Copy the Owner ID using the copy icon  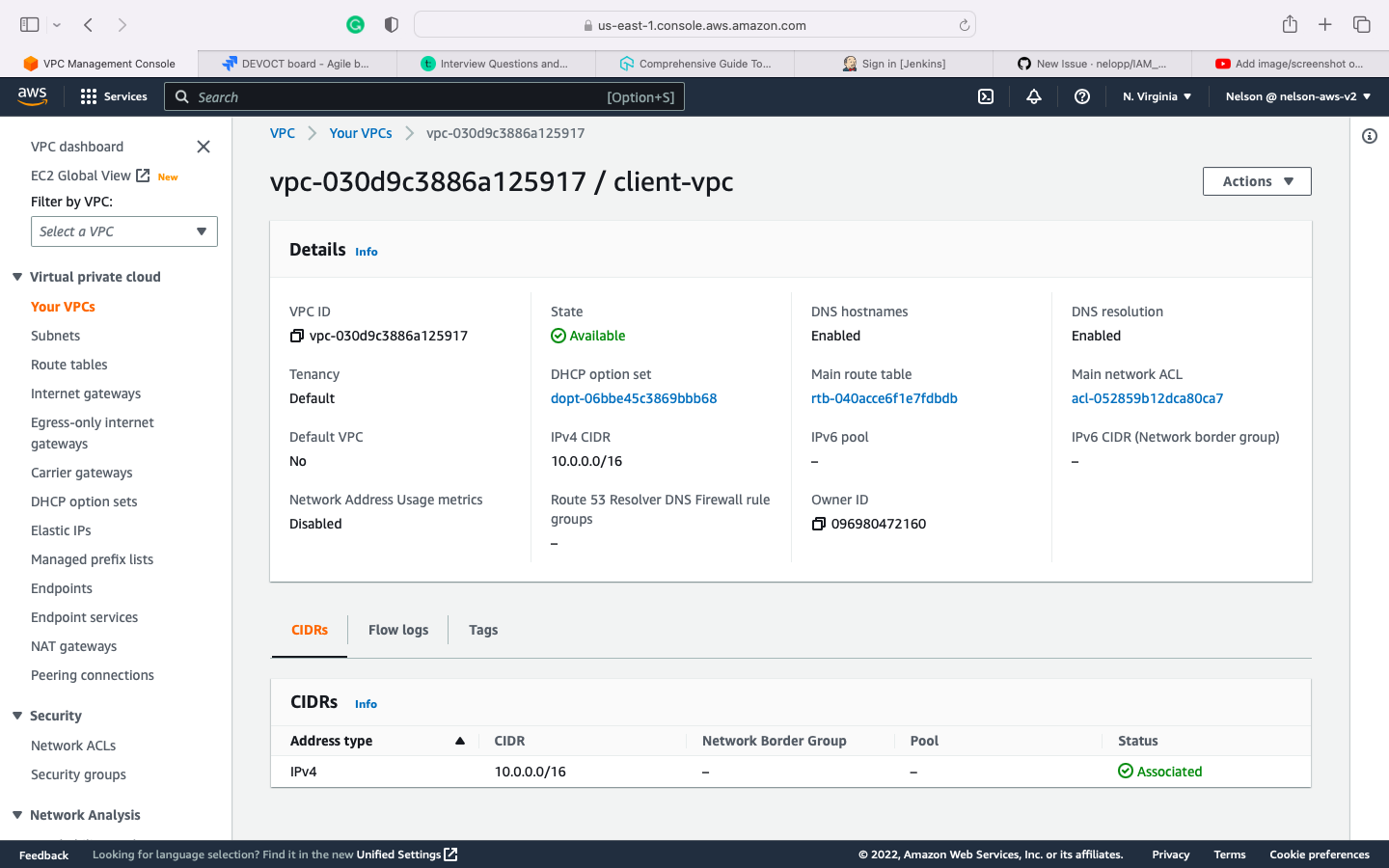(819, 524)
